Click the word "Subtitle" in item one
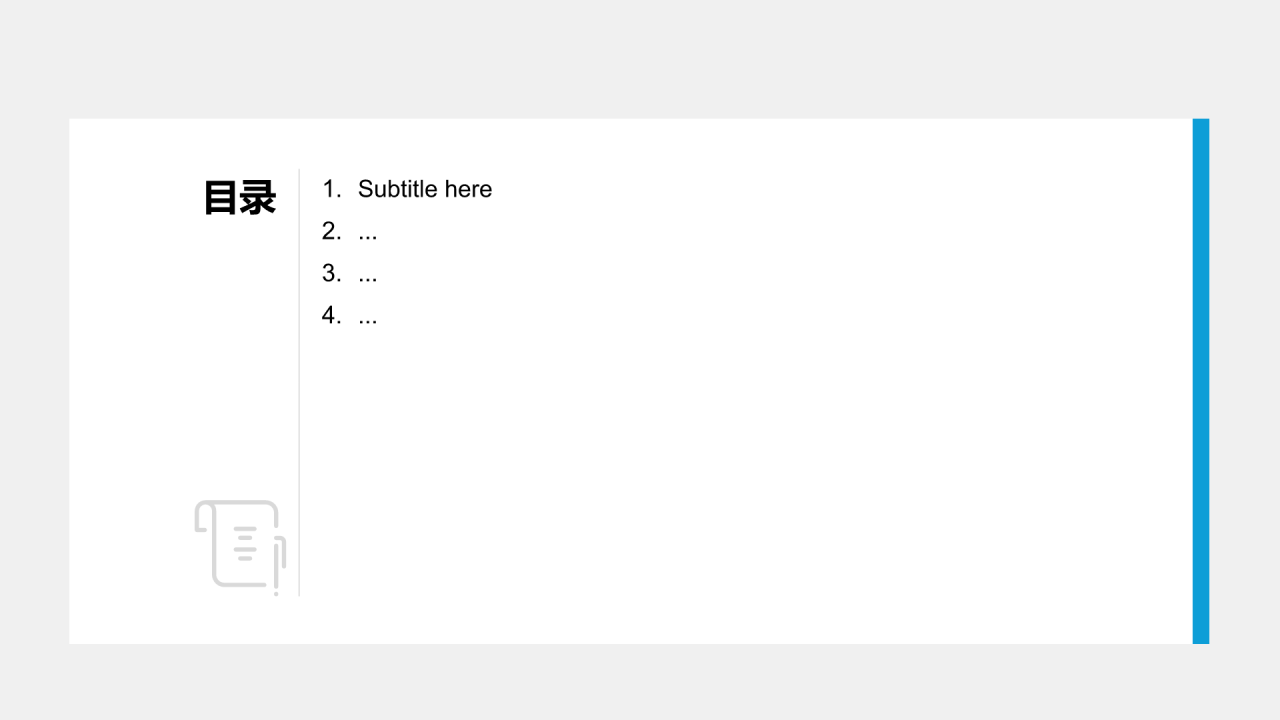1280x720 pixels. click(x=398, y=189)
